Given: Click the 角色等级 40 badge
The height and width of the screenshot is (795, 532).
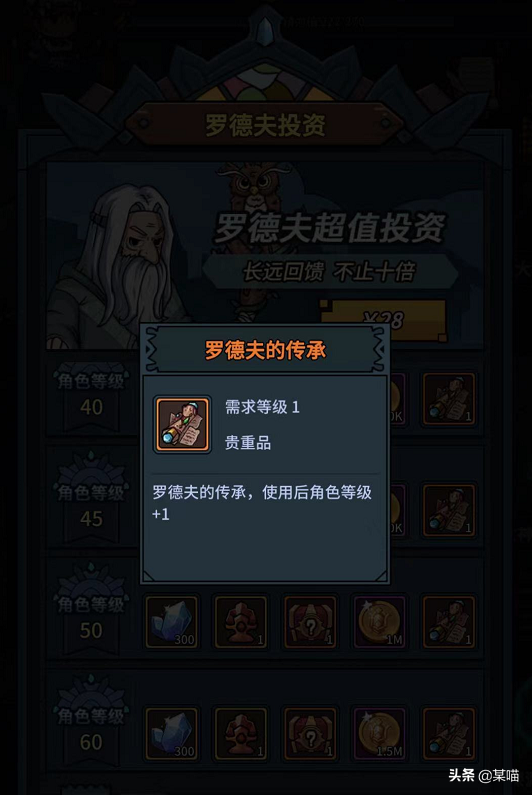Looking at the screenshot, I should click(91, 394).
